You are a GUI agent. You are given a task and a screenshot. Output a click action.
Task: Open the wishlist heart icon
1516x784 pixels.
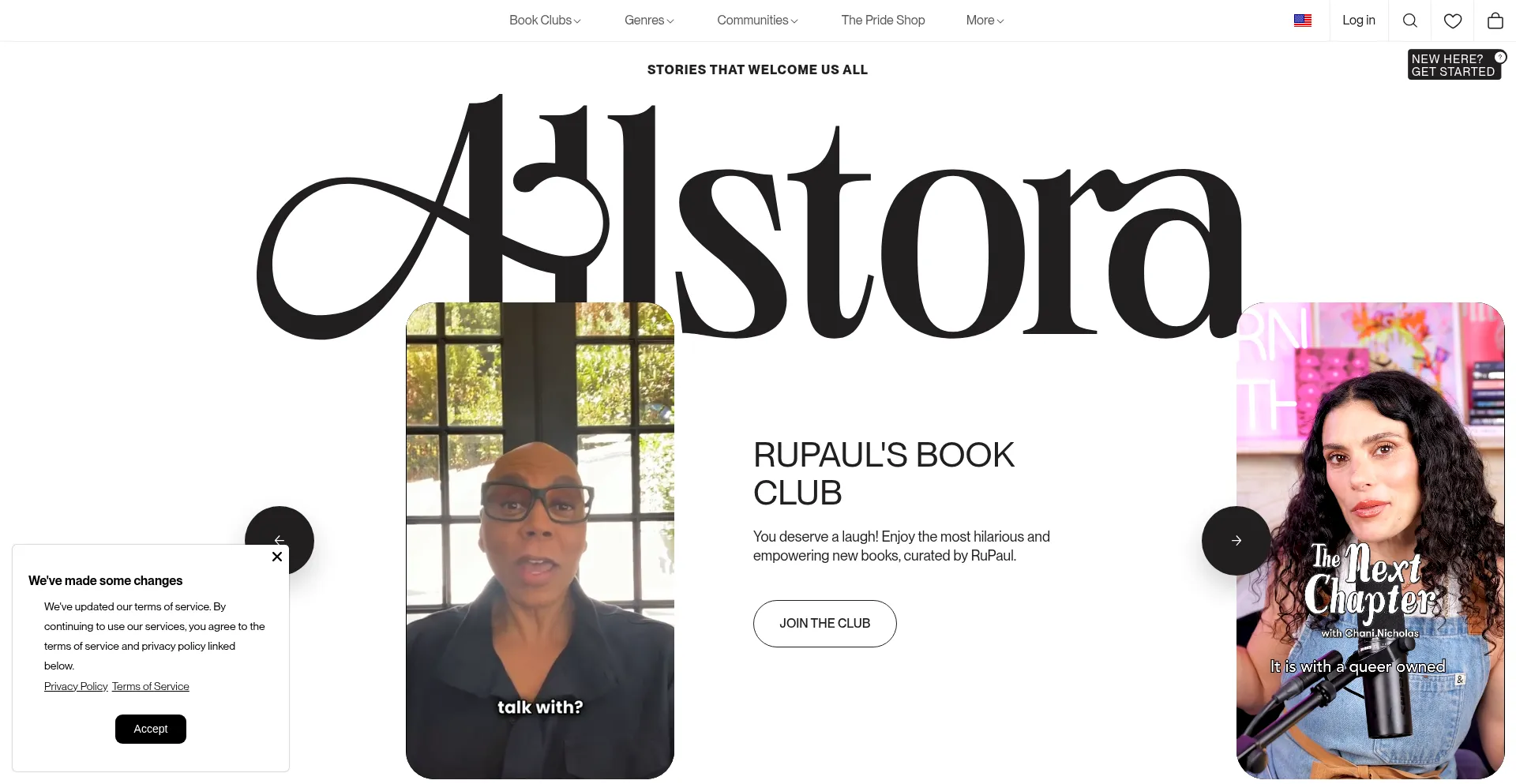coord(1452,21)
